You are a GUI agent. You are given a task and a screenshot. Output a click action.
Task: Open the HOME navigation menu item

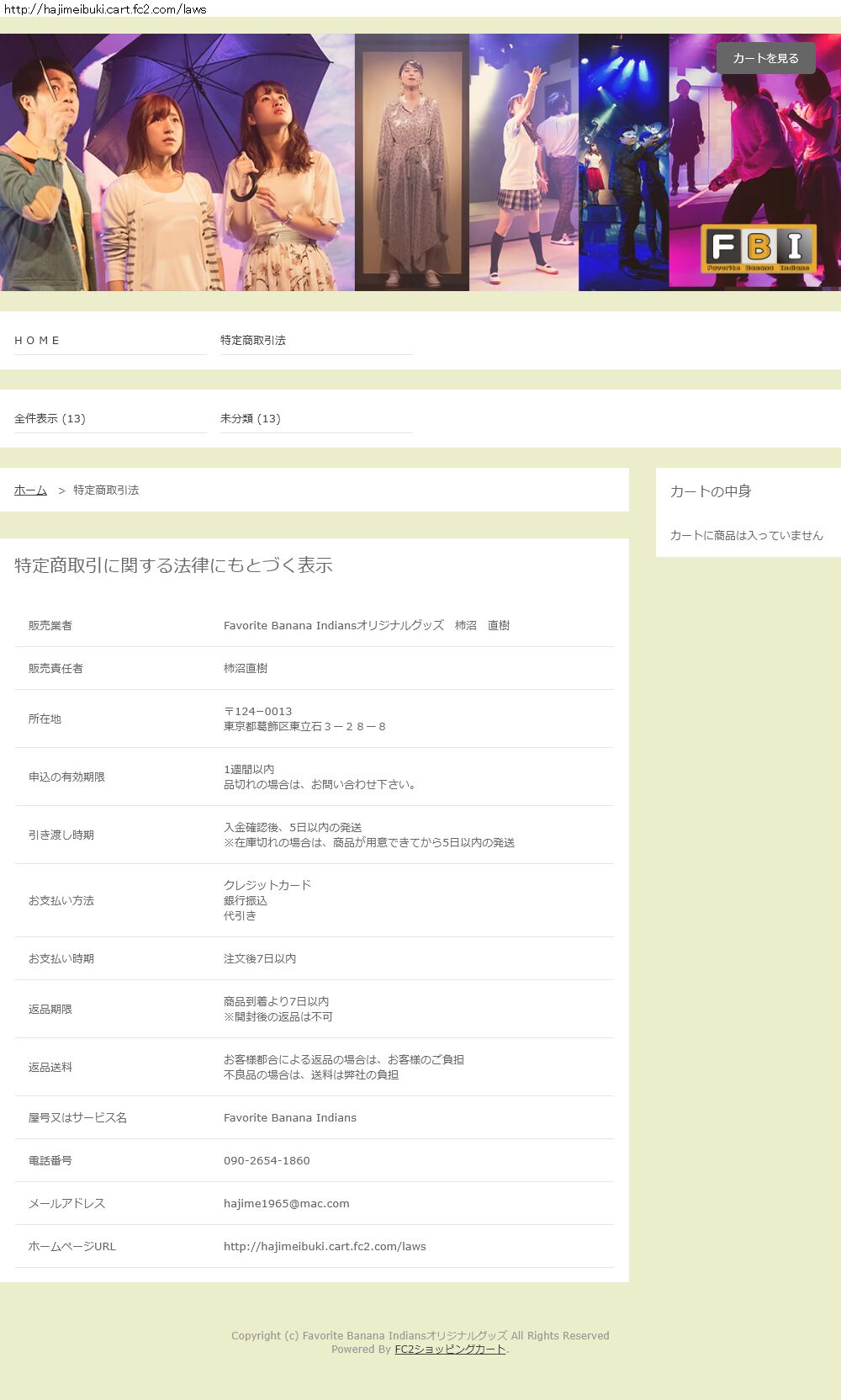(x=38, y=341)
